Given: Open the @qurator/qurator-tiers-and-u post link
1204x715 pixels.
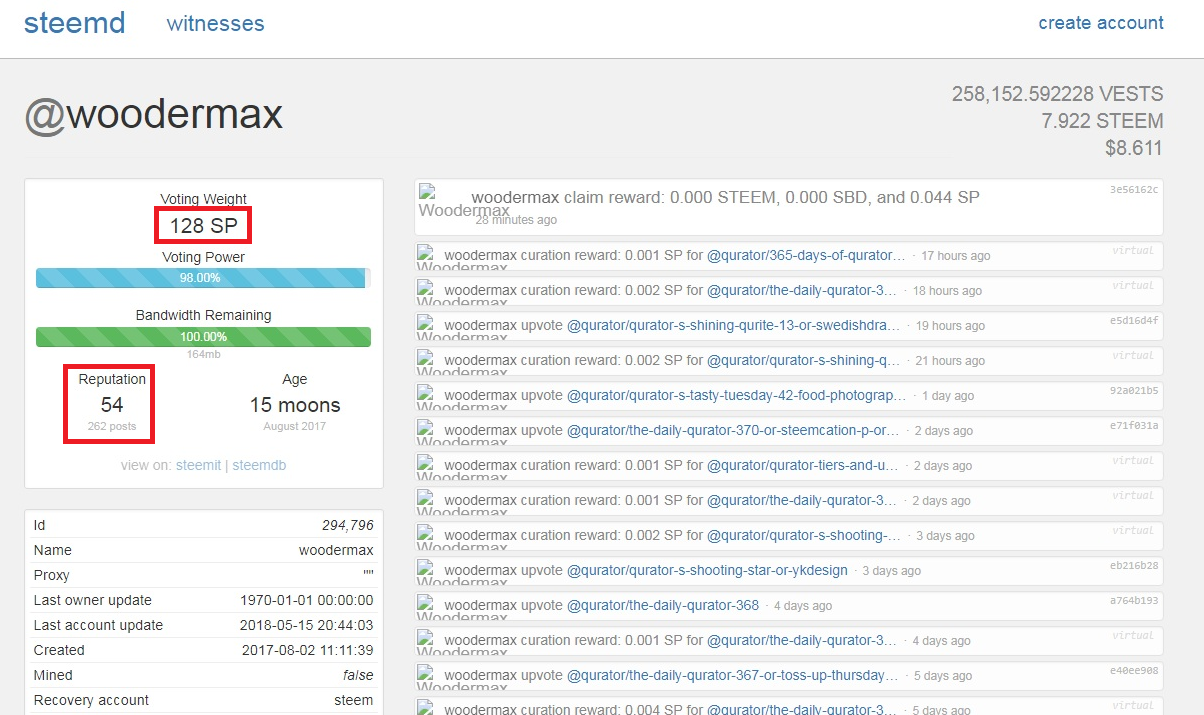Looking at the screenshot, I should point(804,465).
